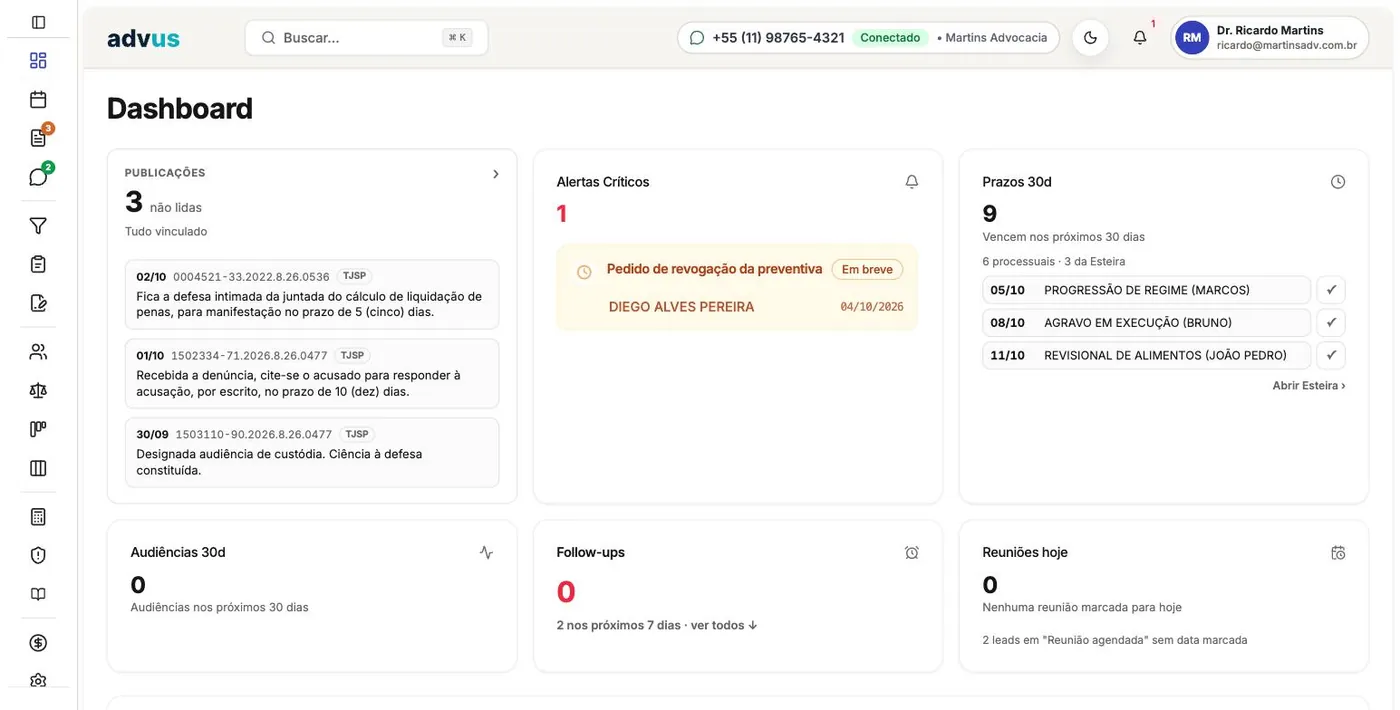Open notifications bell in top bar
The height and width of the screenshot is (710, 1400).
1140,38
